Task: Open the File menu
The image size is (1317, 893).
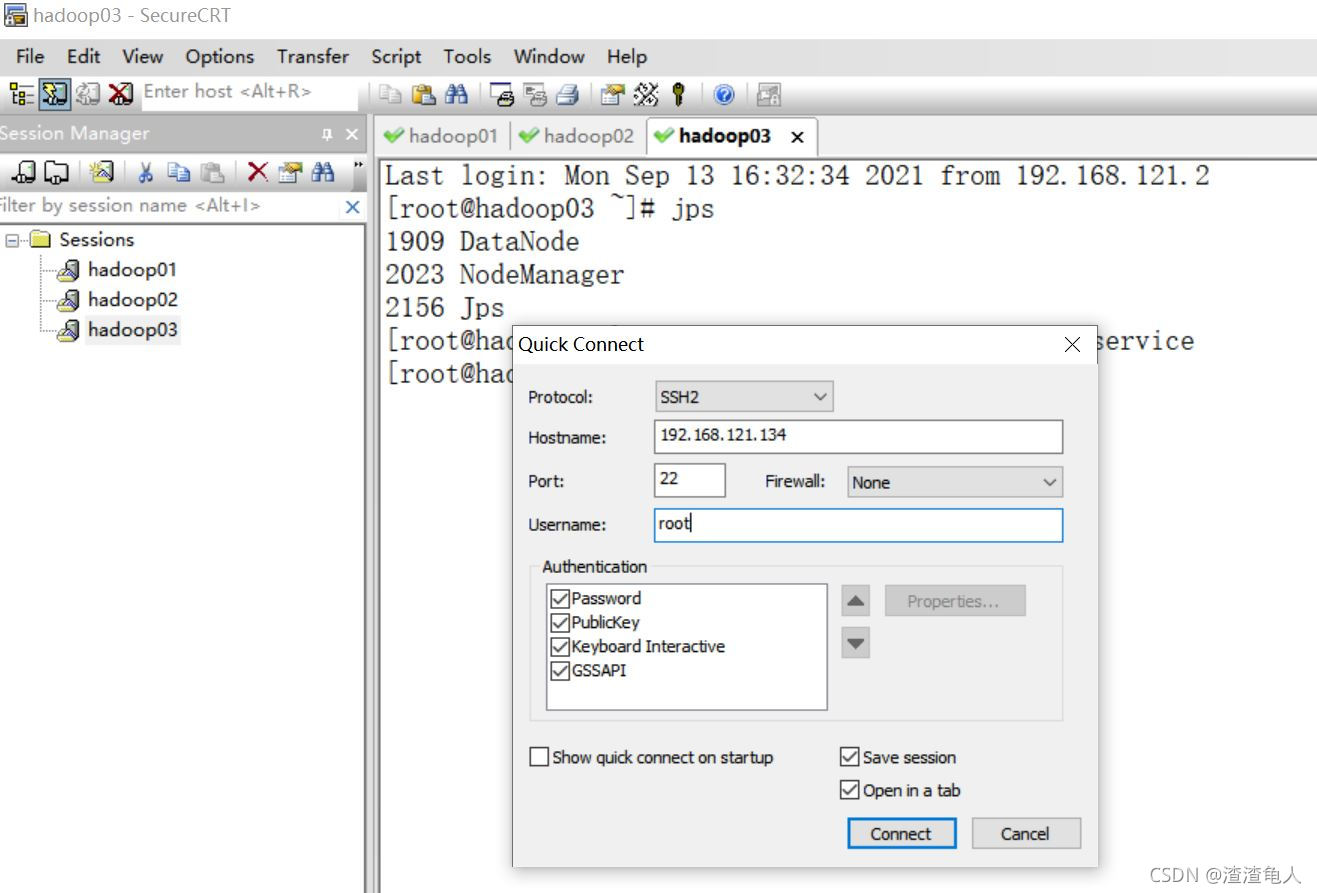Action: 30,57
